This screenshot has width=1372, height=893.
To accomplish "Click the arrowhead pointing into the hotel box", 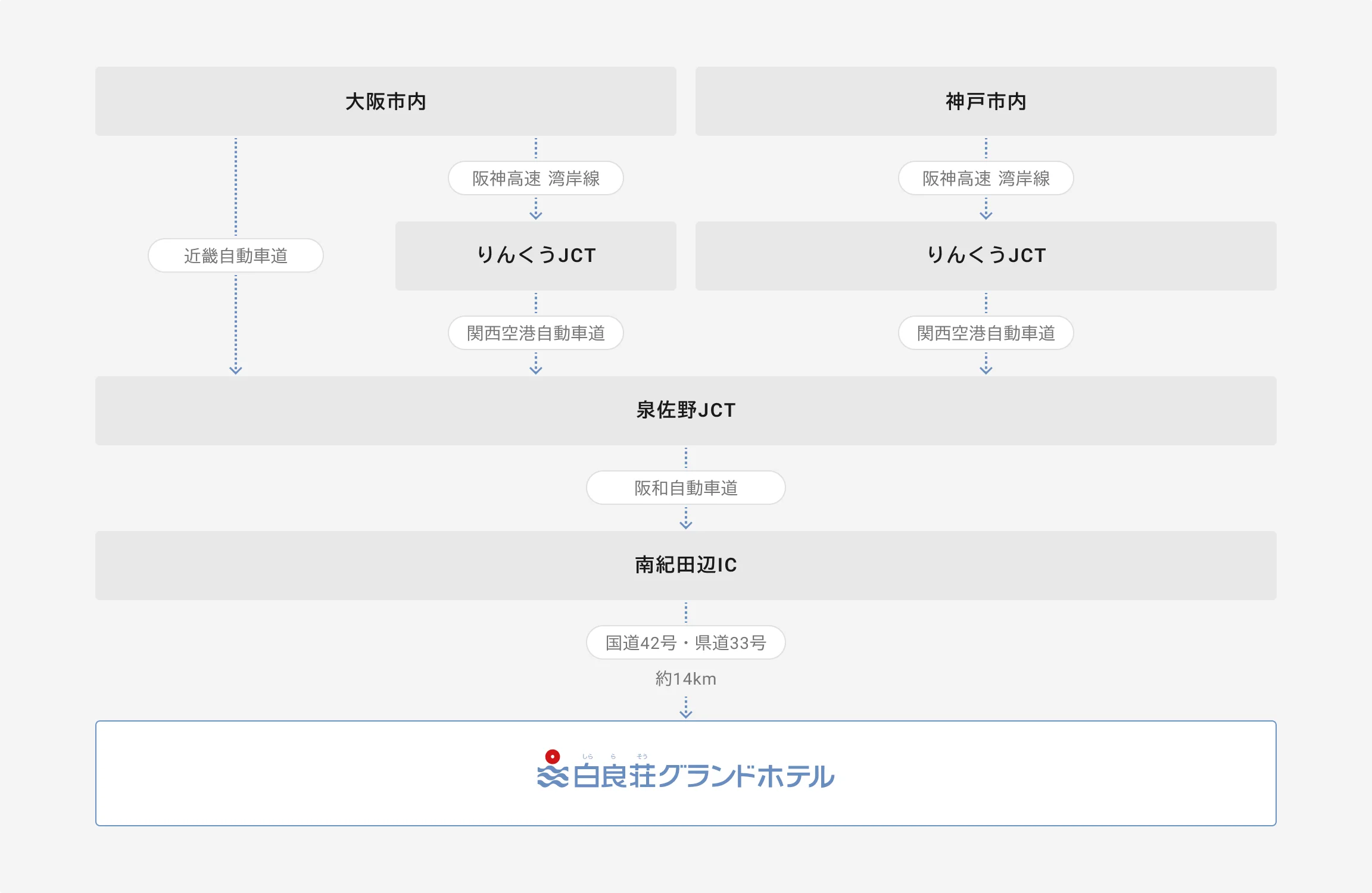I will [x=686, y=714].
